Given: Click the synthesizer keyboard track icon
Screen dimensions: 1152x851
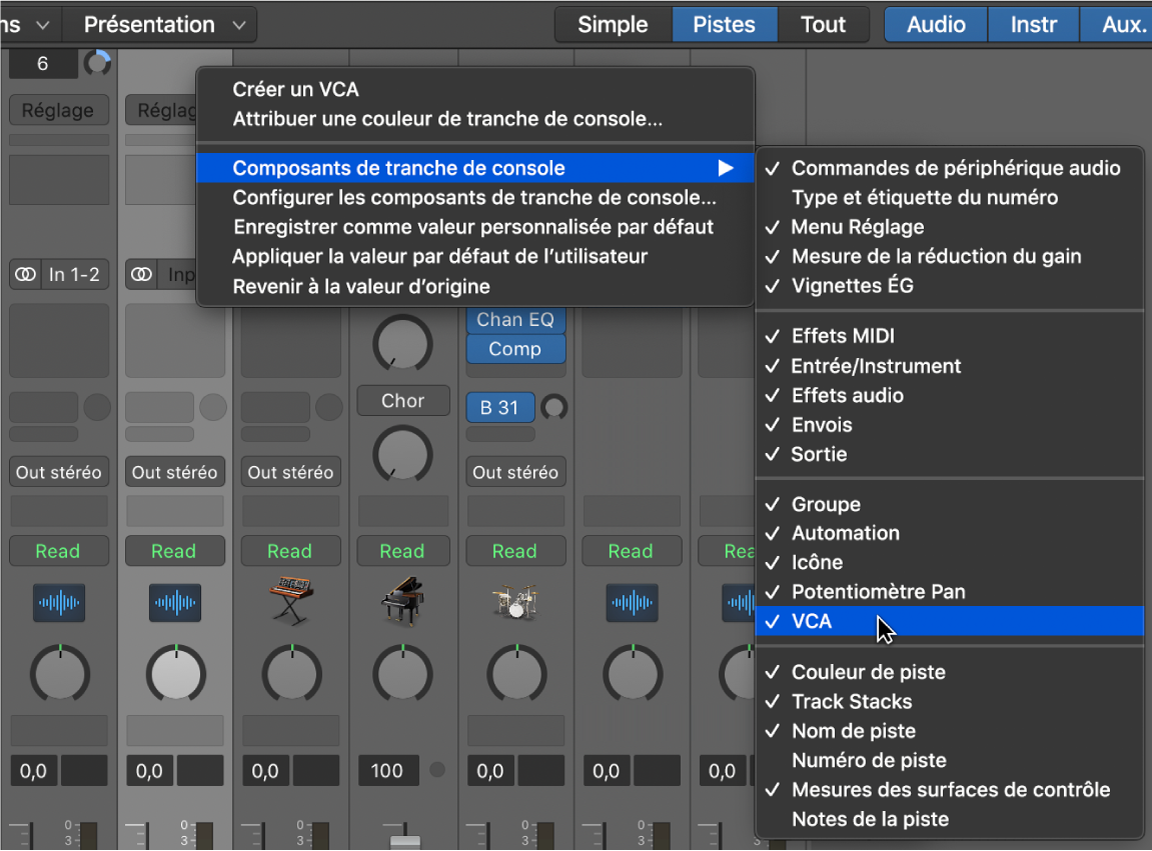Looking at the screenshot, I should pyautogui.click(x=290, y=602).
